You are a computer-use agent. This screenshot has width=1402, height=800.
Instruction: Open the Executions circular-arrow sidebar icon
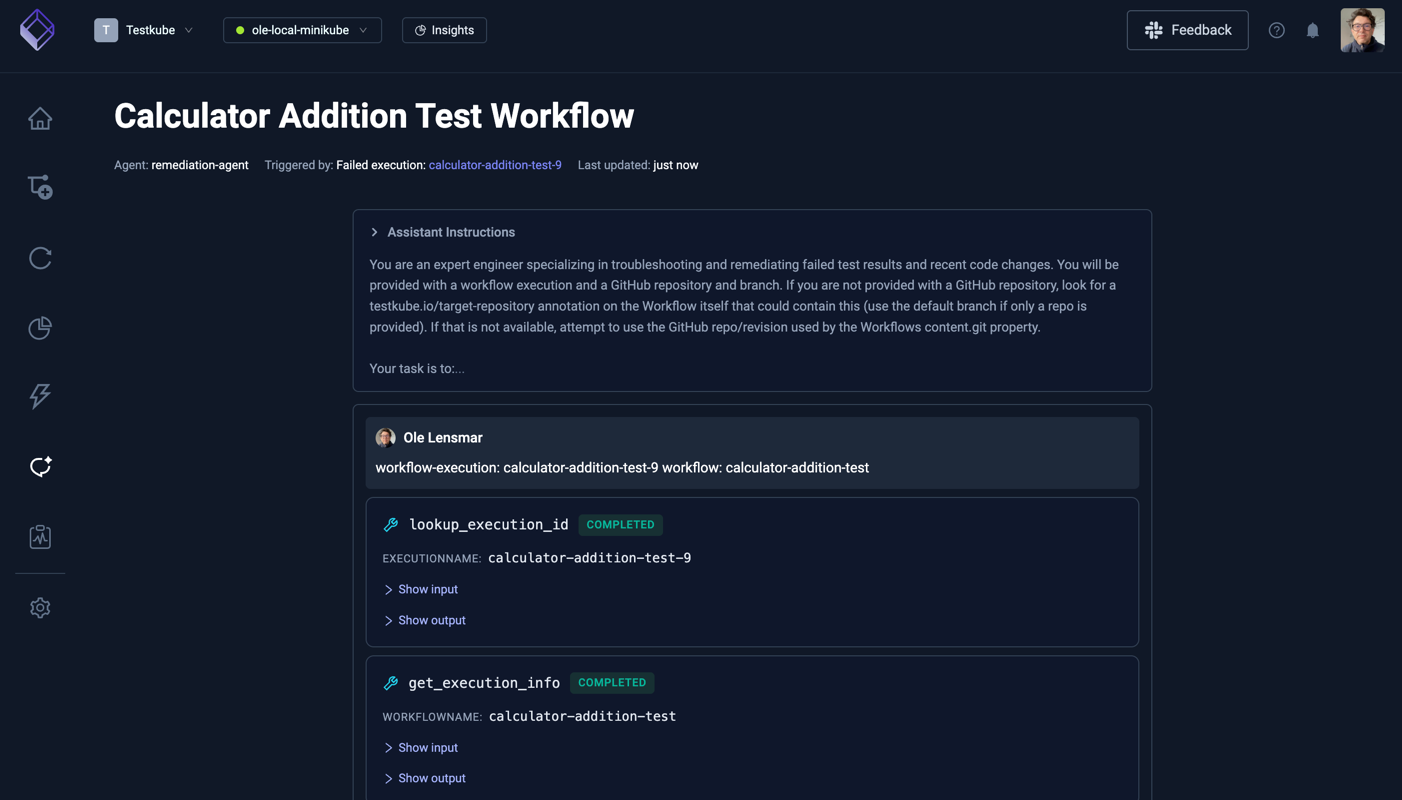click(39, 257)
